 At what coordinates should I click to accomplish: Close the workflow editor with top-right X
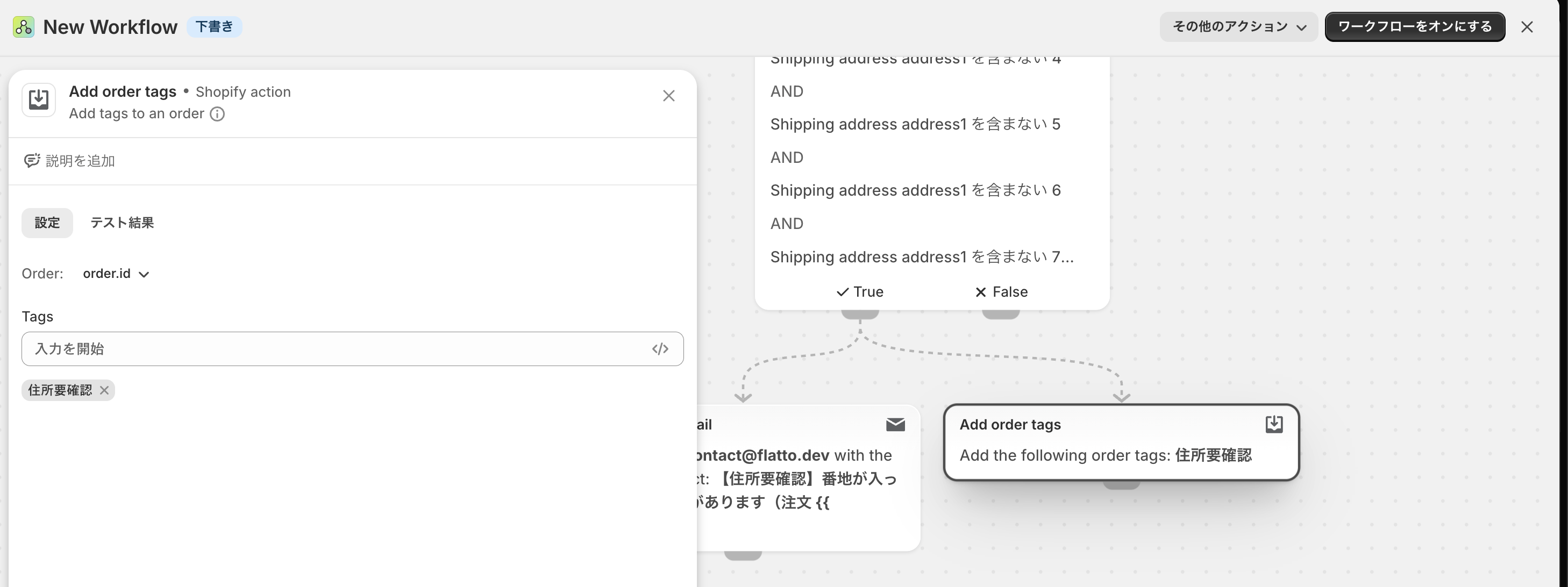tap(1527, 27)
